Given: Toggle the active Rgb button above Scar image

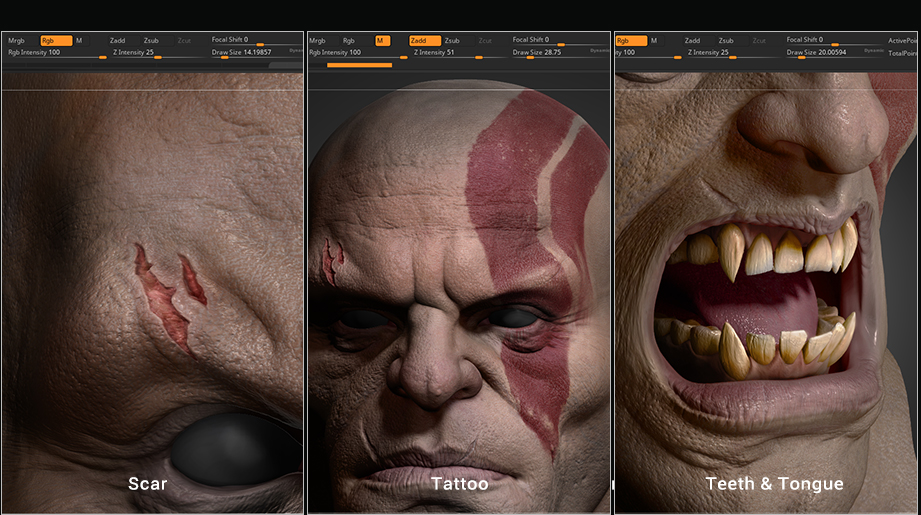Looking at the screenshot, I should (55, 41).
